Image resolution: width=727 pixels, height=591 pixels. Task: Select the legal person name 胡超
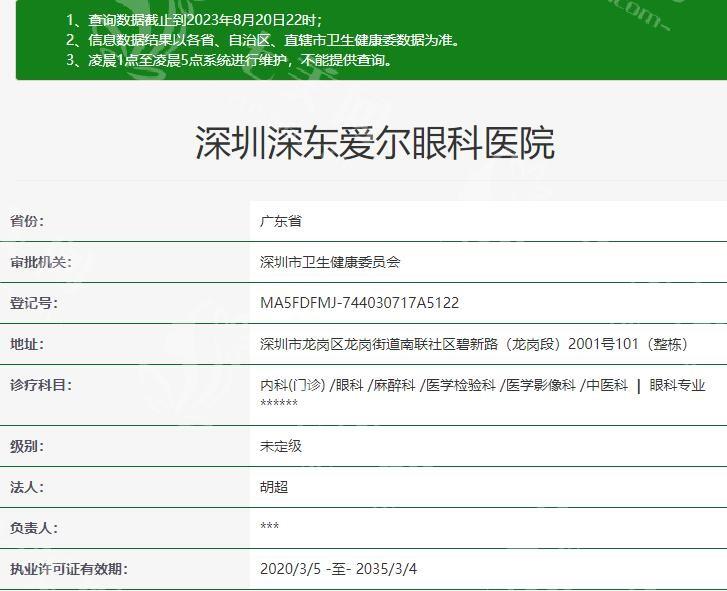pos(274,487)
